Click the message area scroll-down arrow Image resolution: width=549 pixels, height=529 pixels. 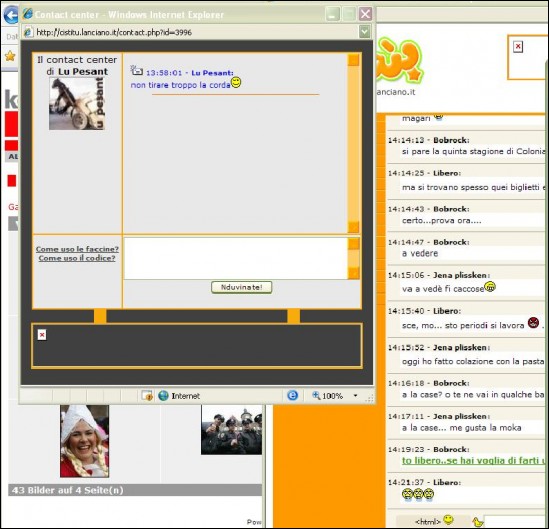pos(353,227)
